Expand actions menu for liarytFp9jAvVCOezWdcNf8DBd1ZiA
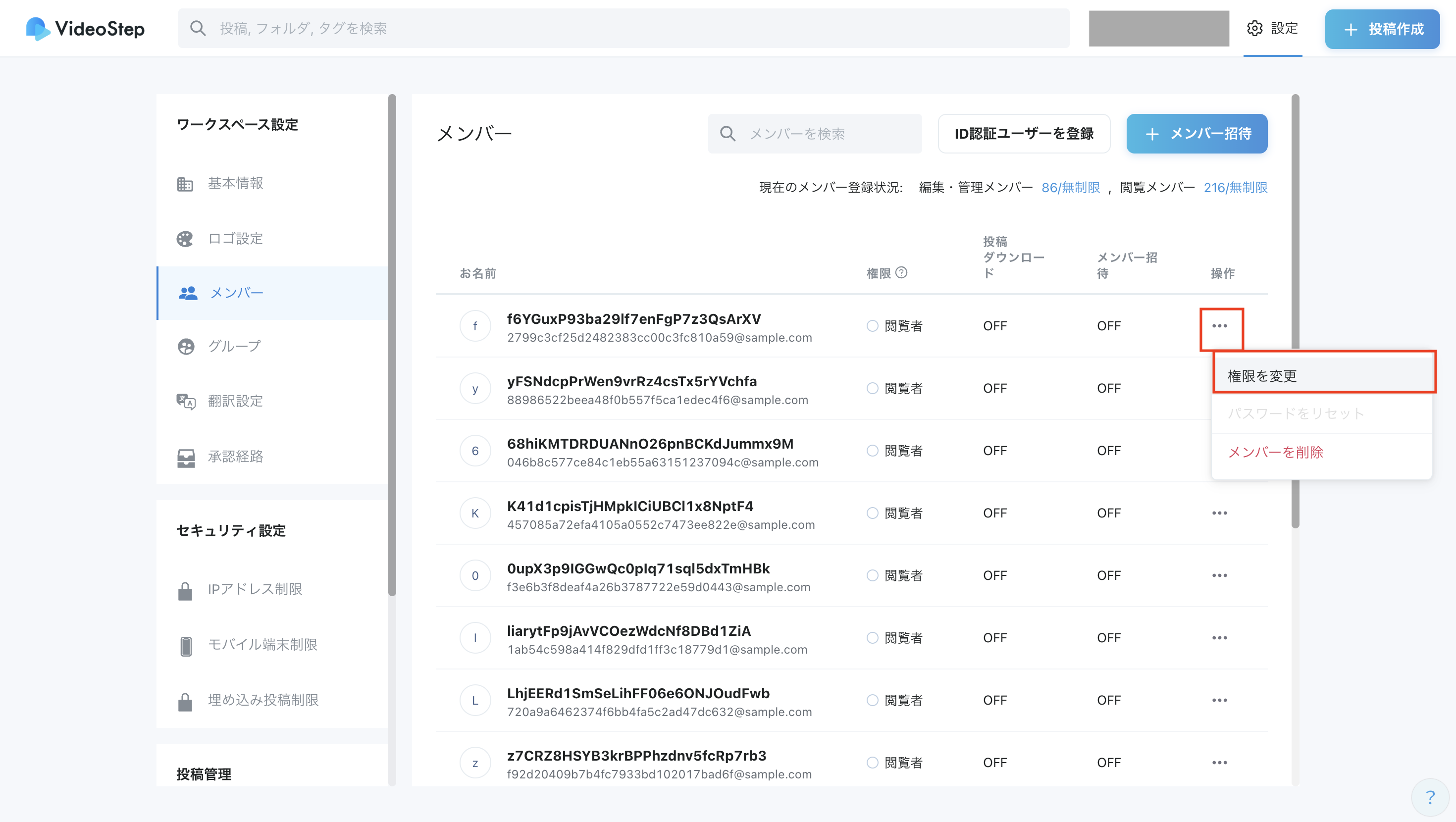This screenshot has width=1456, height=822. (x=1219, y=638)
